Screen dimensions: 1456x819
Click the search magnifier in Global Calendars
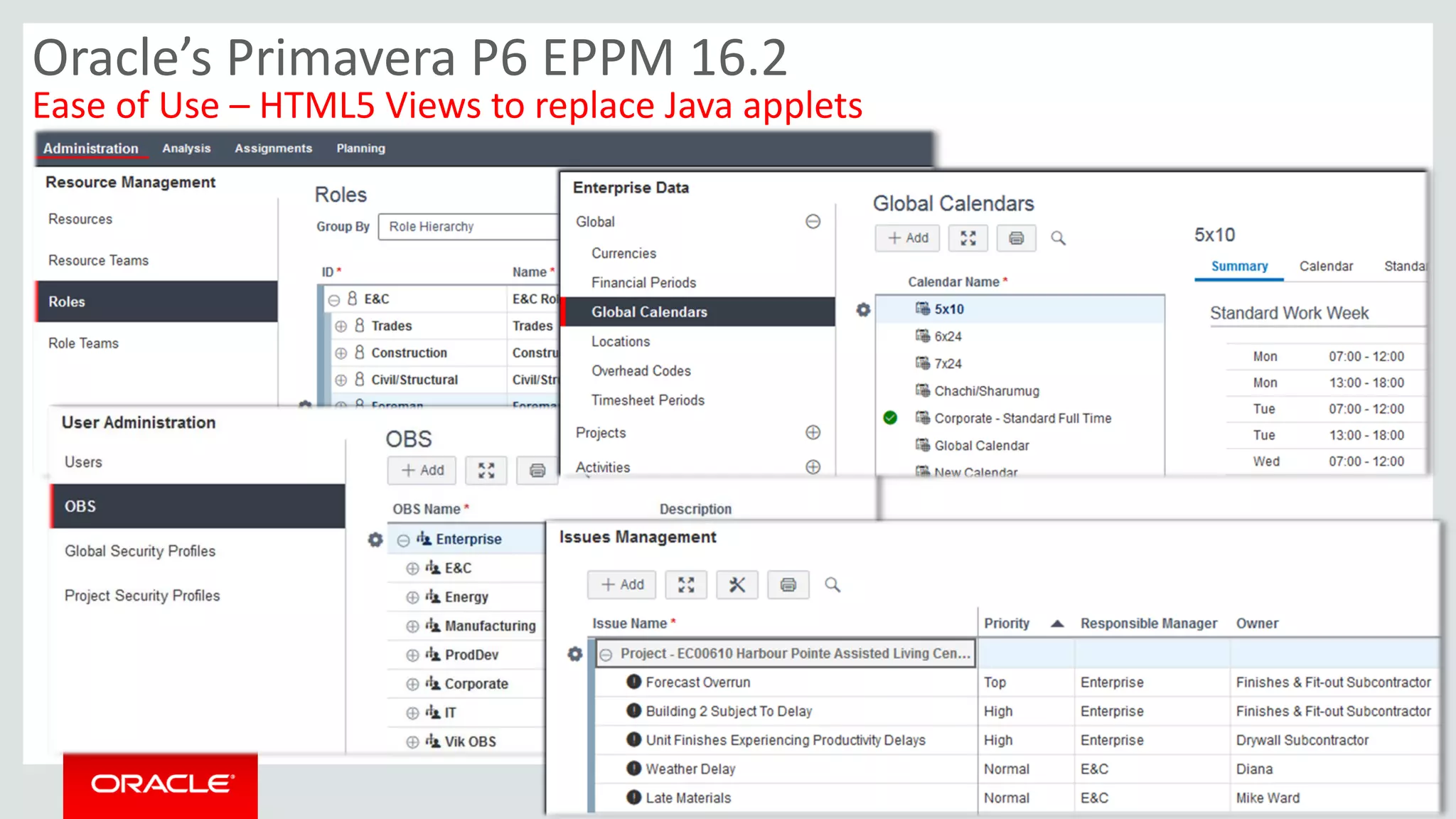1058,238
